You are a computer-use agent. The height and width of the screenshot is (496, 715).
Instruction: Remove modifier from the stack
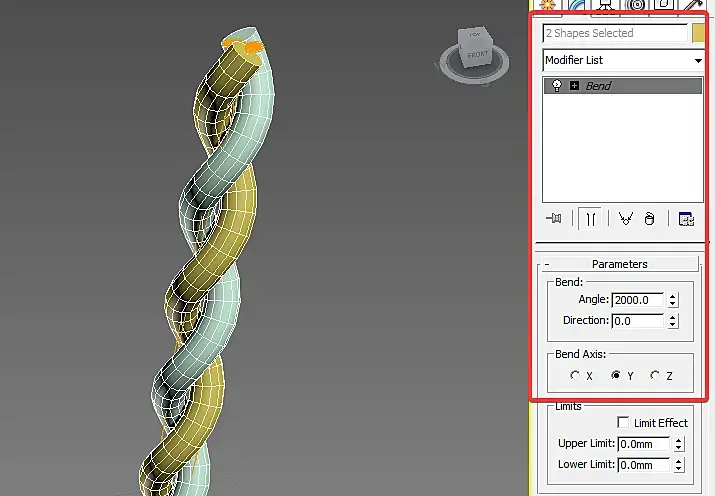point(649,219)
